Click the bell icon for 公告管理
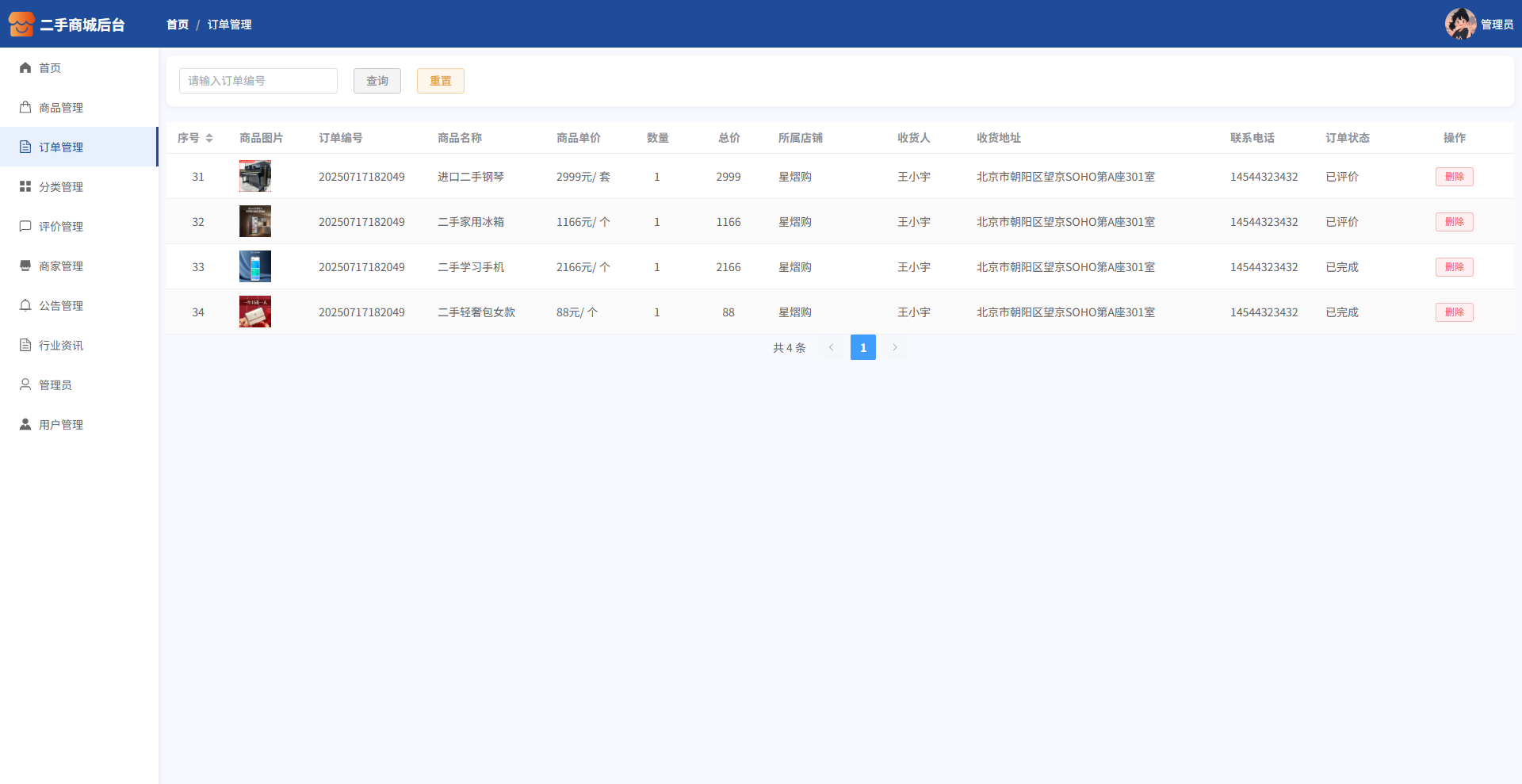1522x784 pixels. [25, 305]
